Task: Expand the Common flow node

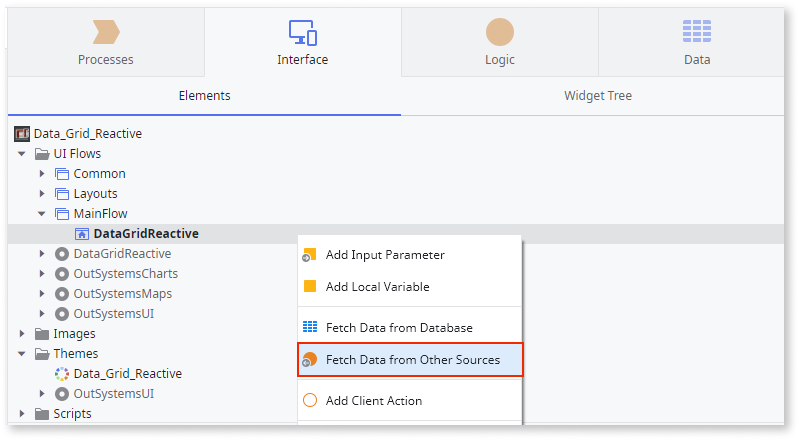Action: pyautogui.click(x=42, y=174)
